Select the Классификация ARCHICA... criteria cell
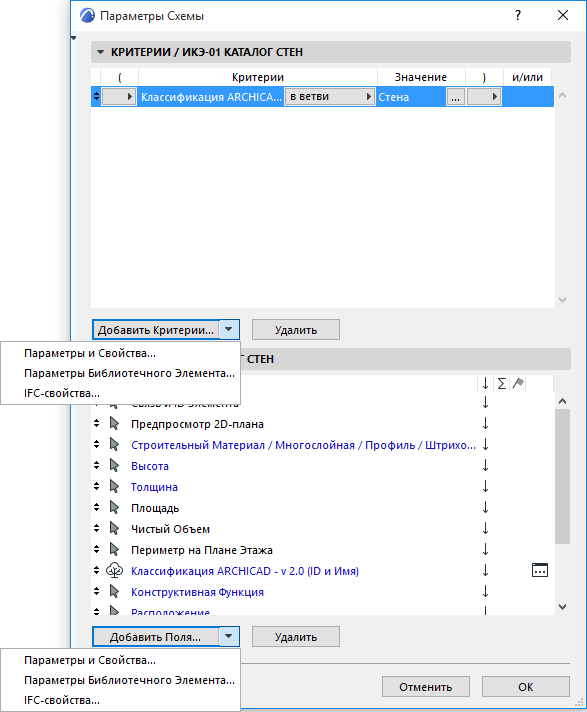 tap(211, 97)
